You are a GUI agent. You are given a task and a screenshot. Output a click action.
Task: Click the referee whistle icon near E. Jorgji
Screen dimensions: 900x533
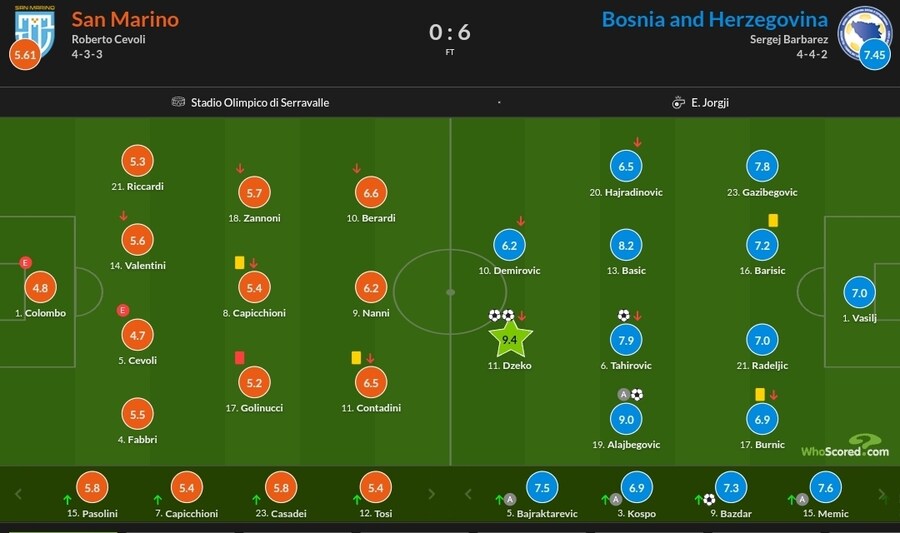[679, 102]
